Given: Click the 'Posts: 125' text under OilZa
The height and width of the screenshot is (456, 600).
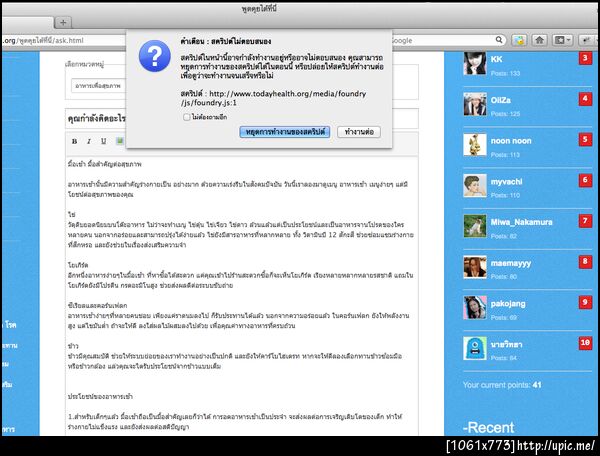Looking at the screenshot, I should click(x=505, y=114).
